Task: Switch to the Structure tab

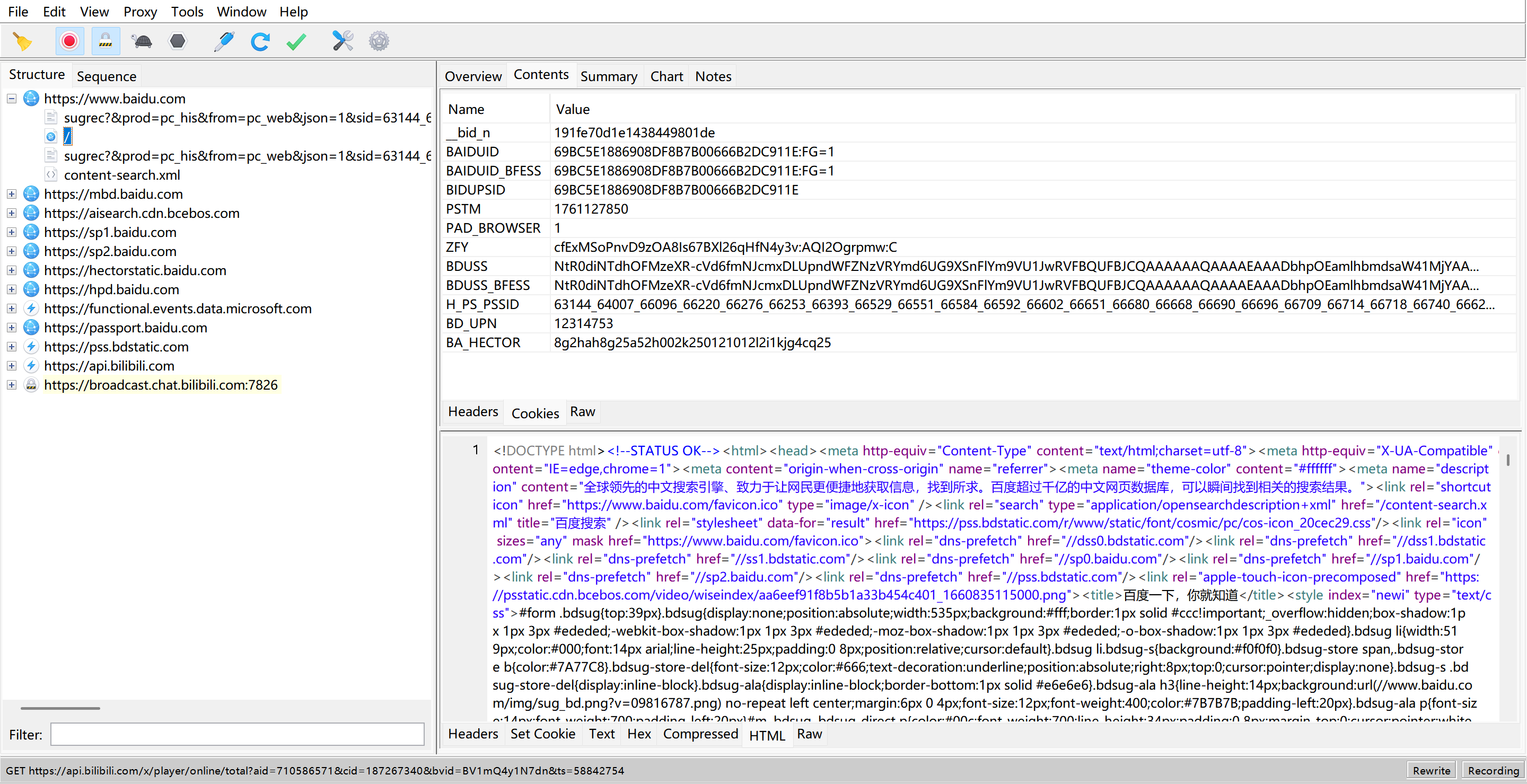Action: (37, 75)
